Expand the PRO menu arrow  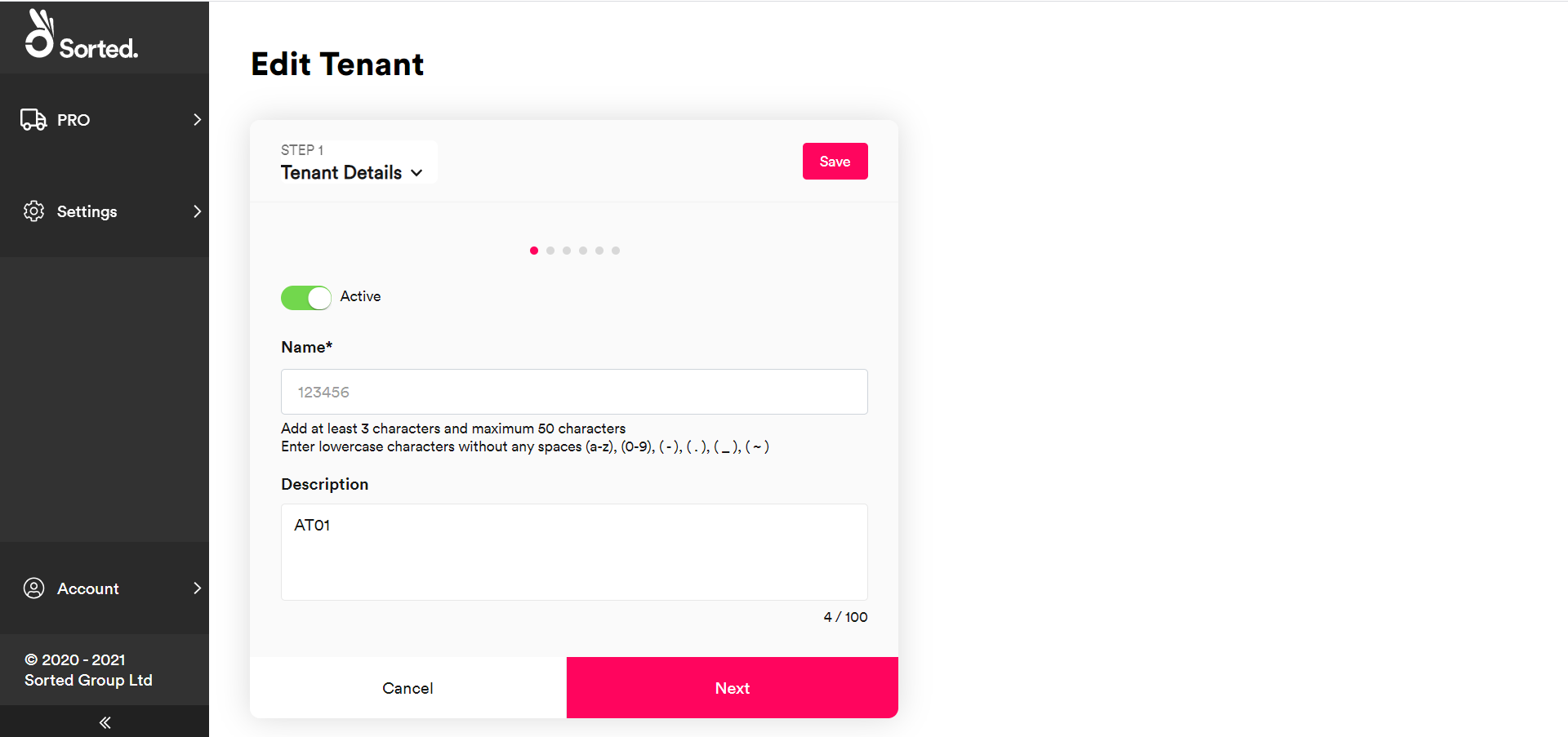pyautogui.click(x=197, y=119)
